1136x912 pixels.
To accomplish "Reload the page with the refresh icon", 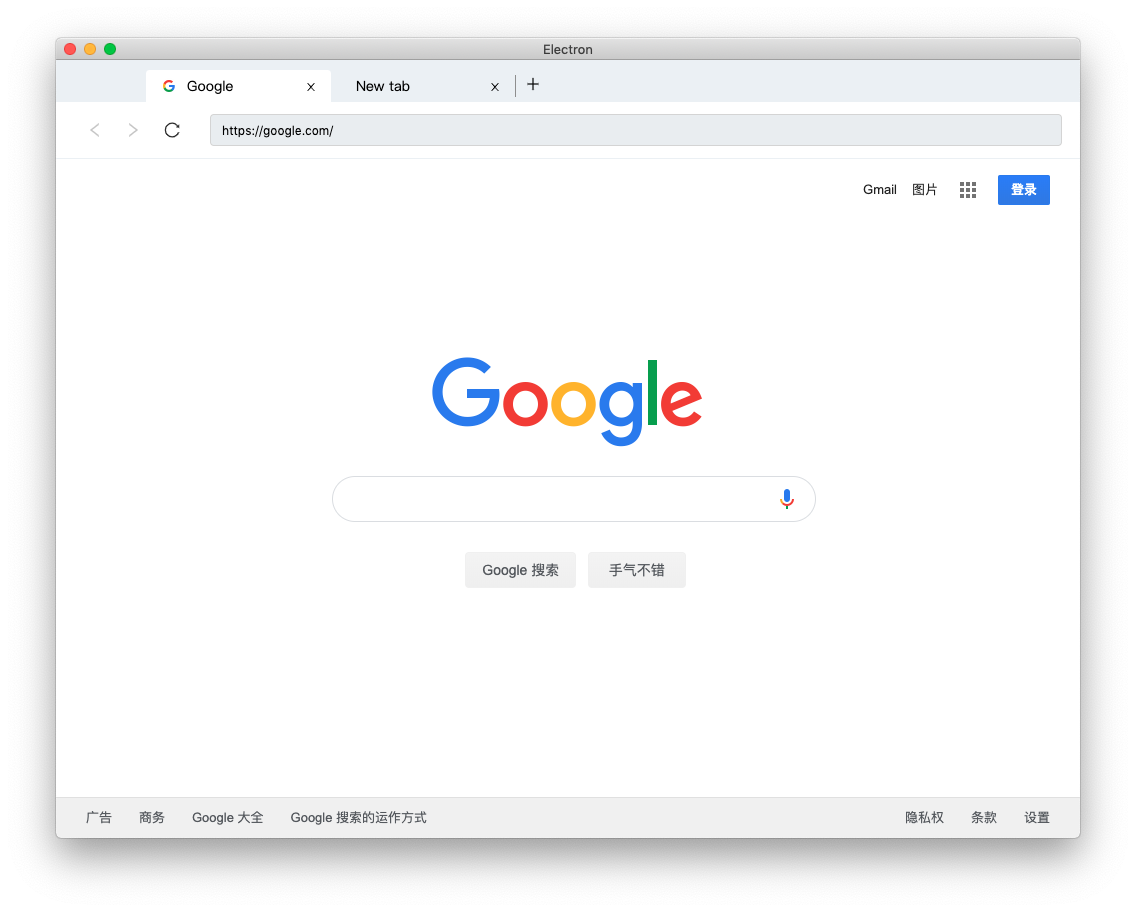I will (x=172, y=130).
